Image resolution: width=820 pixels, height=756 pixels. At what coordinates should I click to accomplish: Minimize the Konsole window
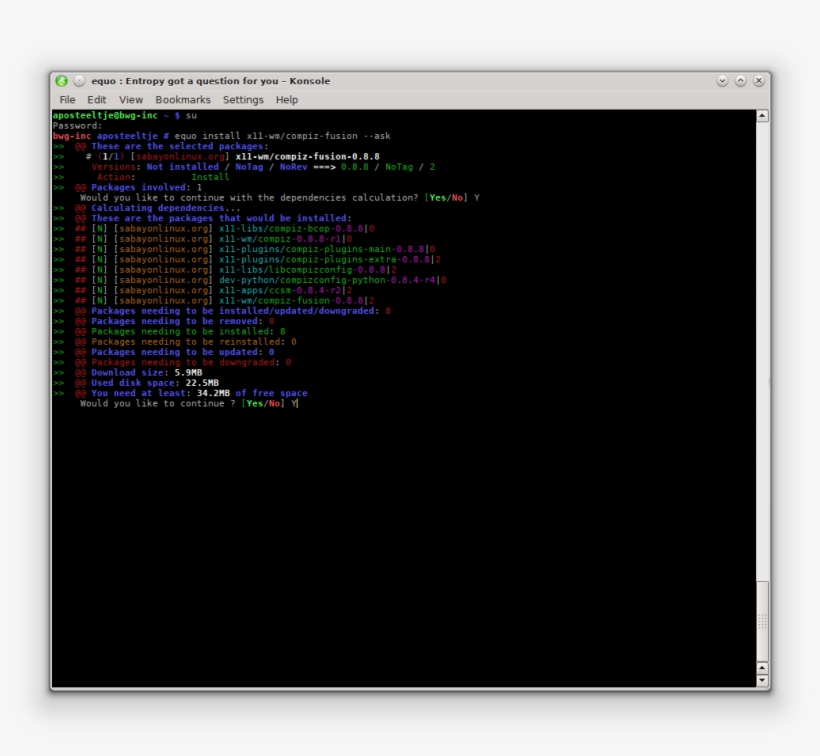point(721,80)
